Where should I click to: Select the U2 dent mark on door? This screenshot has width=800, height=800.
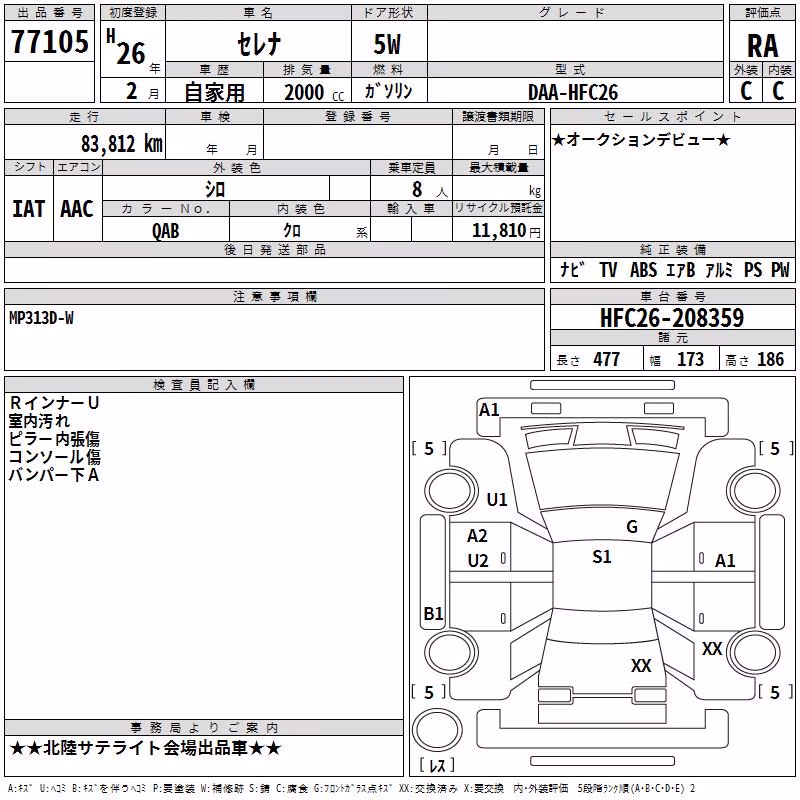(x=478, y=561)
